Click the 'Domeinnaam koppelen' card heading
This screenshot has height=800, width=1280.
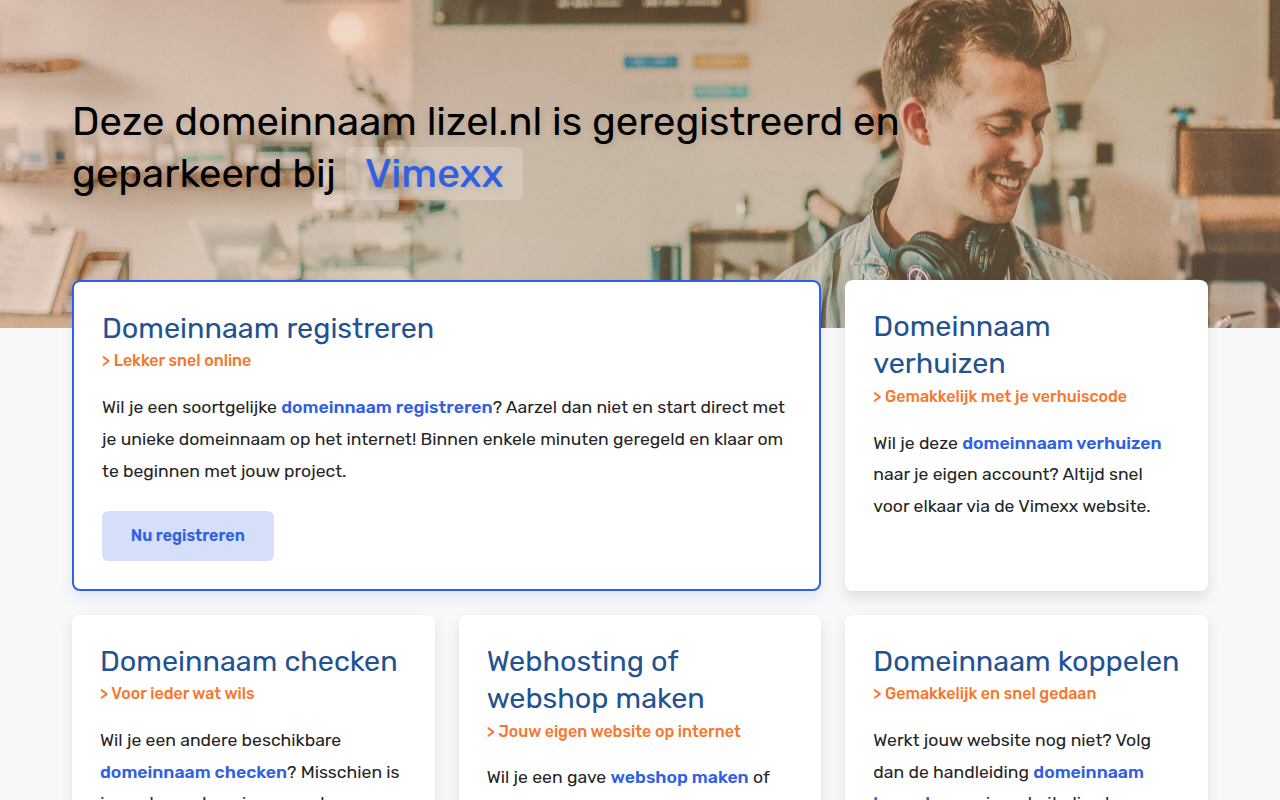[x=1026, y=661]
